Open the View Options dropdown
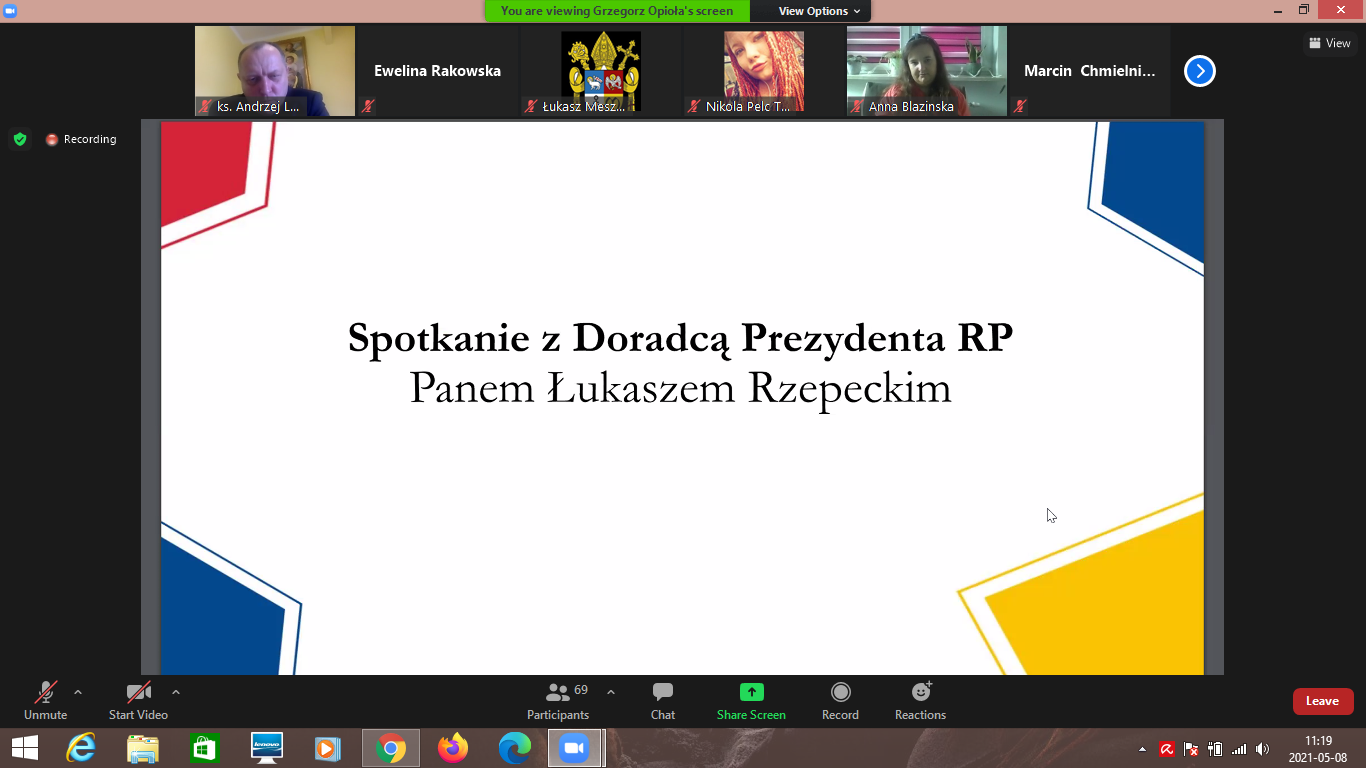The width and height of the screenshot is (1366, 768). click(x=819, y=11)
